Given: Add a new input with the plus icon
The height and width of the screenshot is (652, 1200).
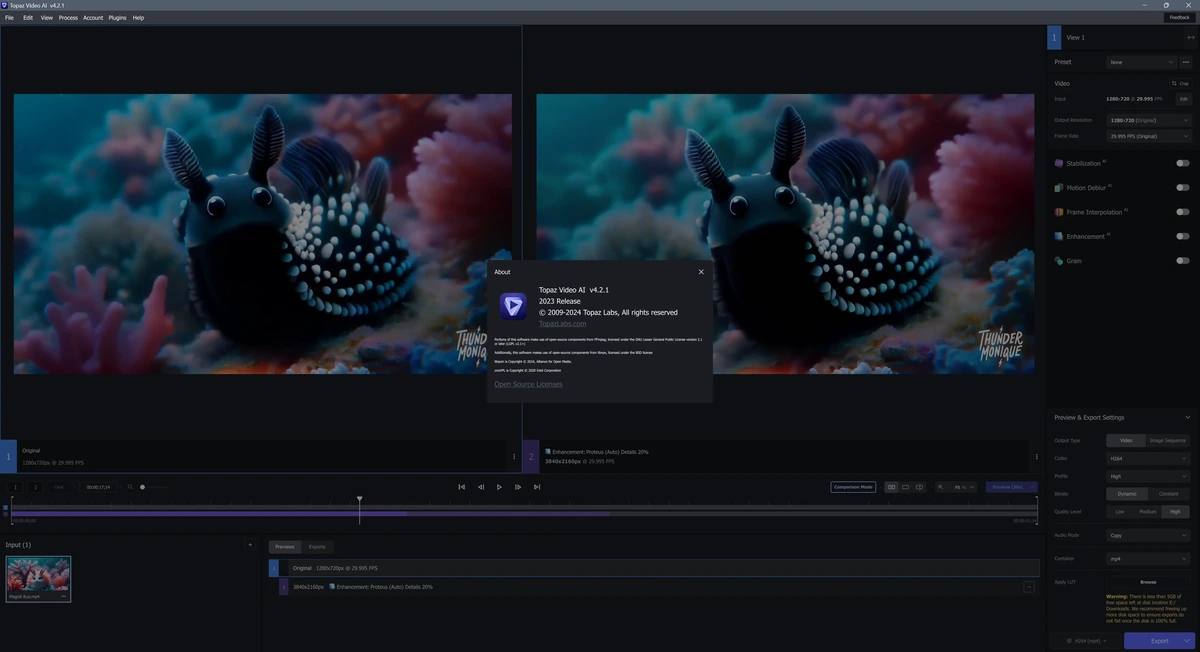Looking at the screenshot, I should point(250,545).
